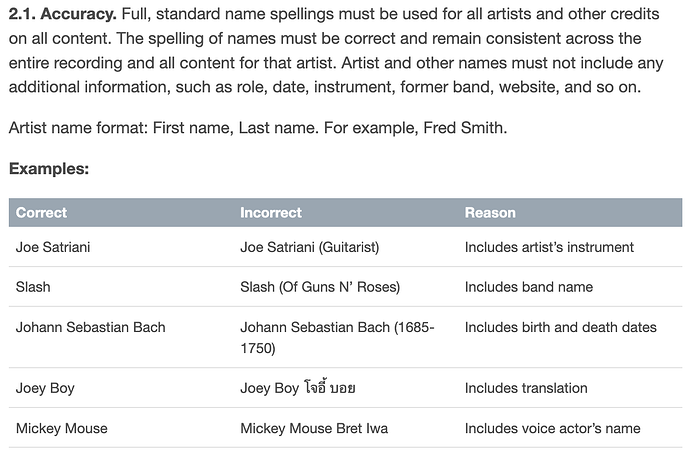Click the Incorrect column header
This screenshot has height=456, width=690.
[271, 213]
